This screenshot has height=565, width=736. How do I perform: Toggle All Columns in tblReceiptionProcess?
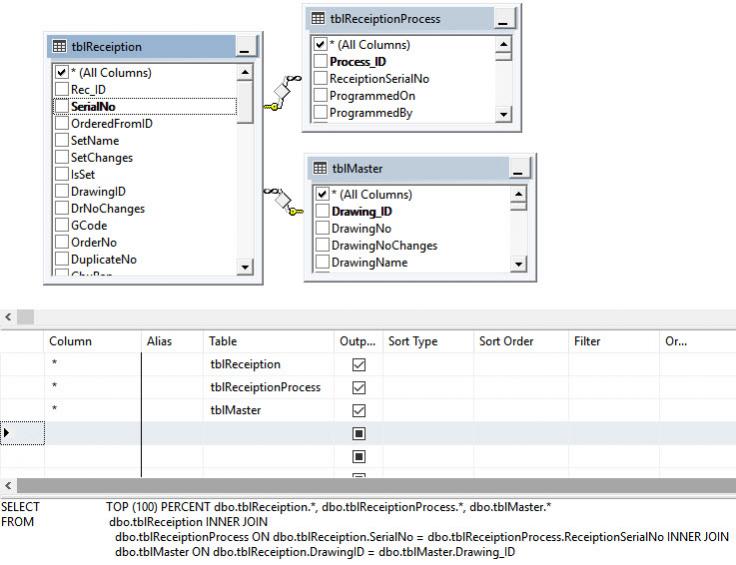[320, 45]
